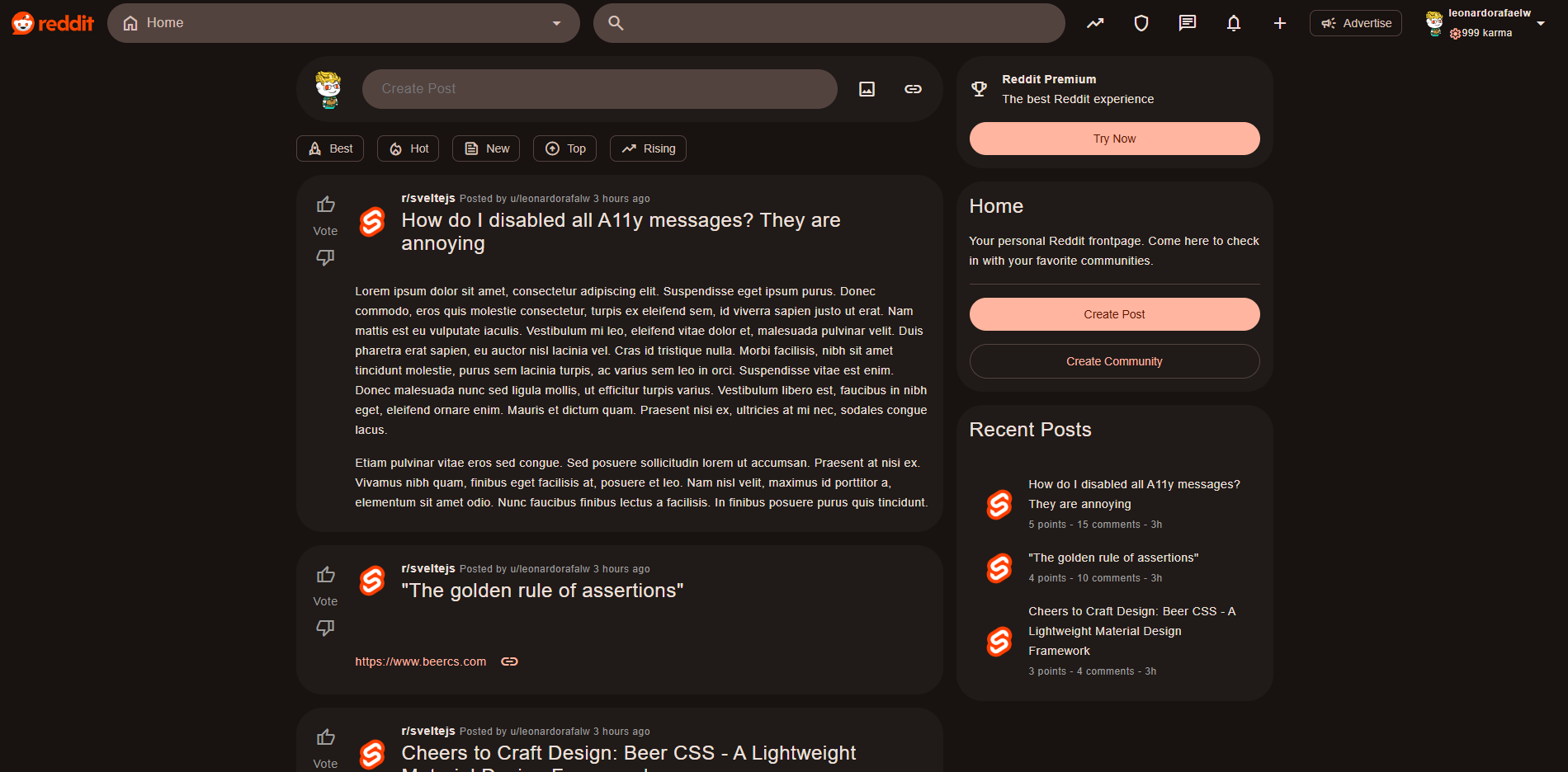Click the Reddit logo

click(x=51, y=22)
